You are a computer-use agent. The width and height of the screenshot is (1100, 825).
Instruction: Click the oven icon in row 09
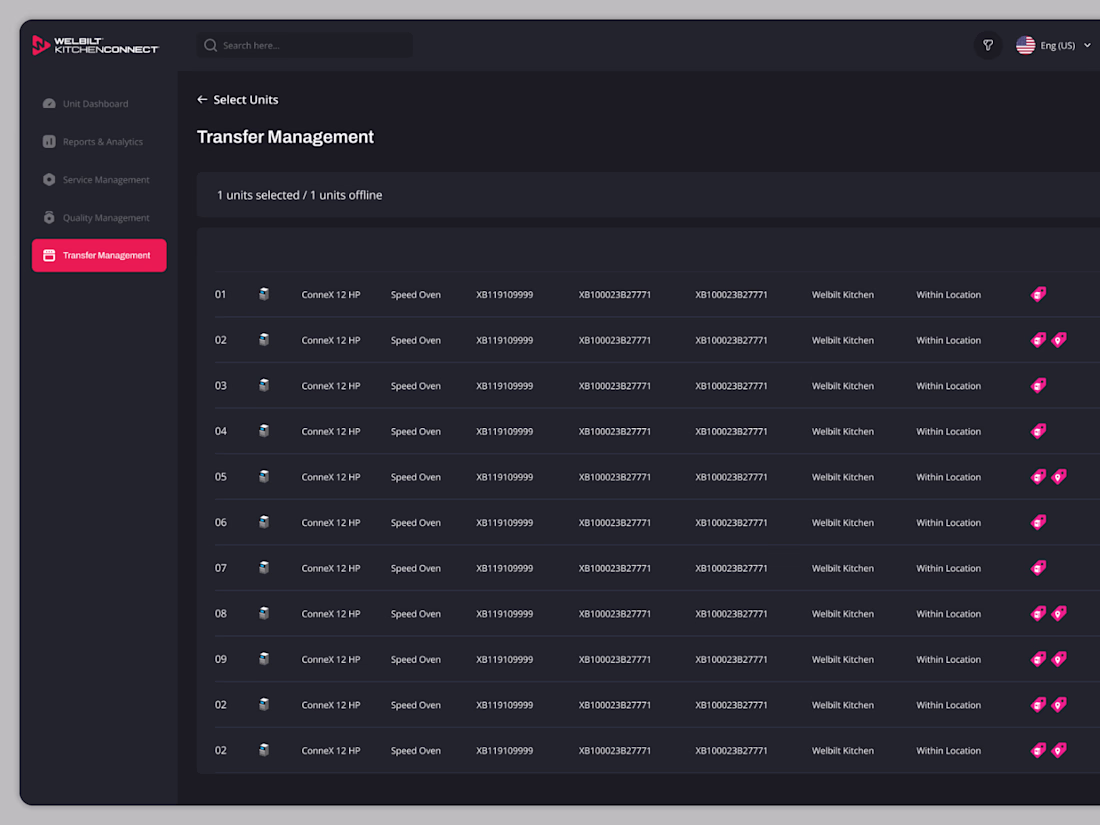[x=264, y=659]
